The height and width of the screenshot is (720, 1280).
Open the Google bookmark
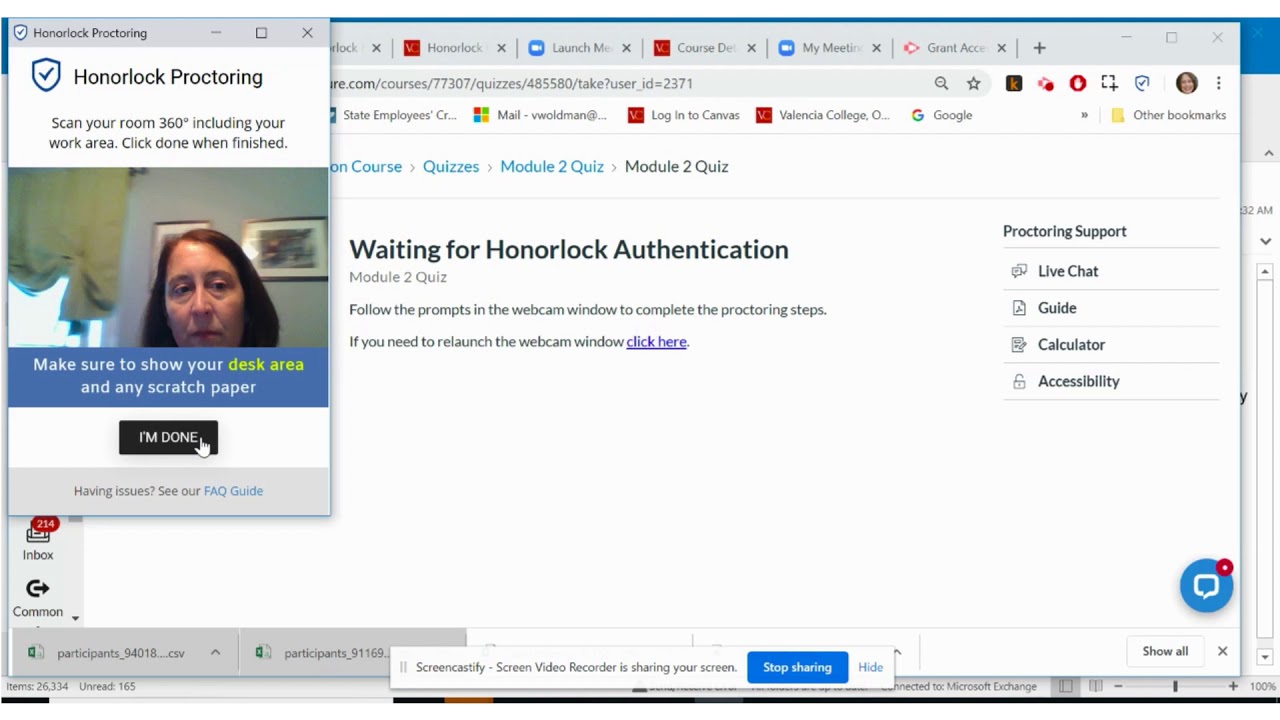coord(942,115)
